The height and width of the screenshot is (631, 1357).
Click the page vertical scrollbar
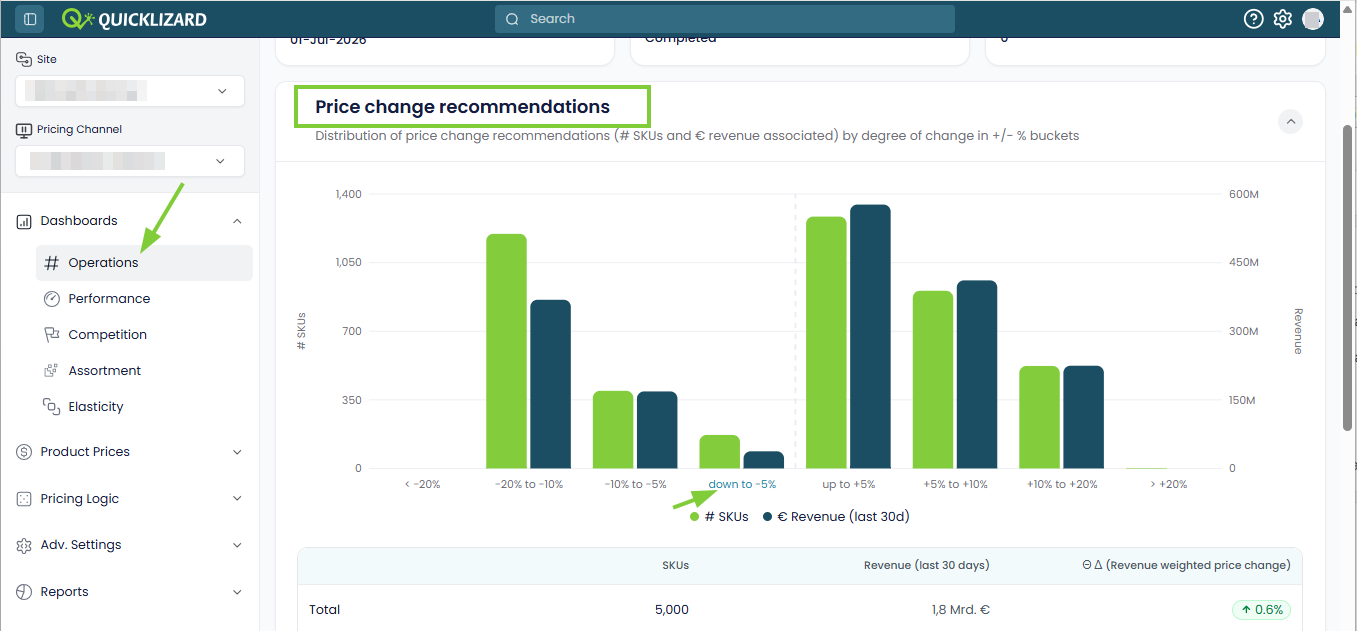[1347, 280]
